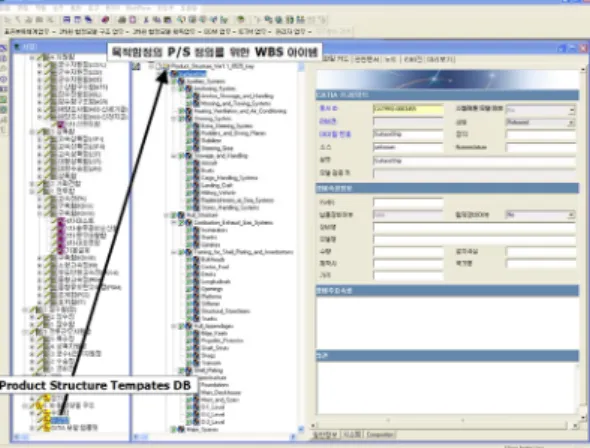Click the product icon beside Hull_Structure
This screenshot has height=448, width=590.
[x=181, y=215]
